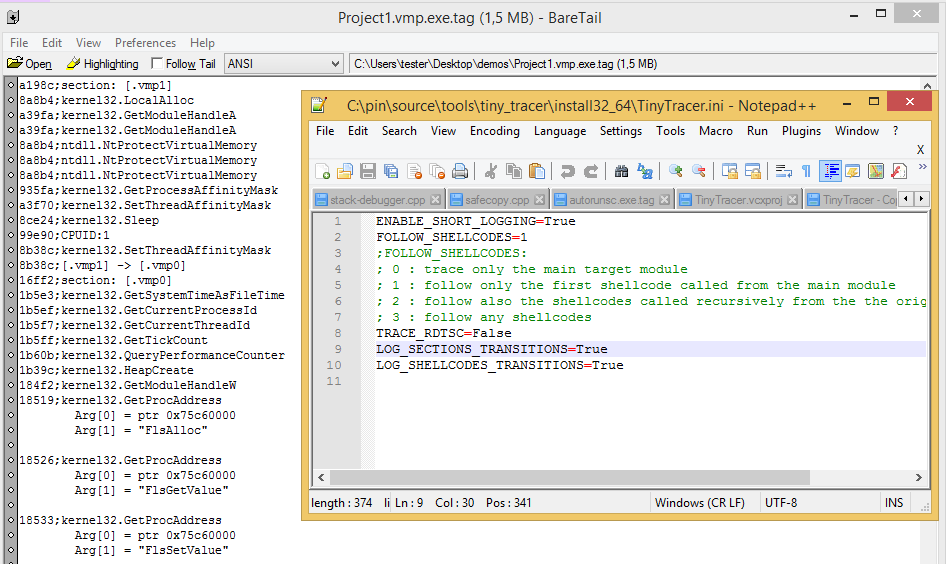Click the Save icon in Notepad++ toolbar

[x=368, y=171]
